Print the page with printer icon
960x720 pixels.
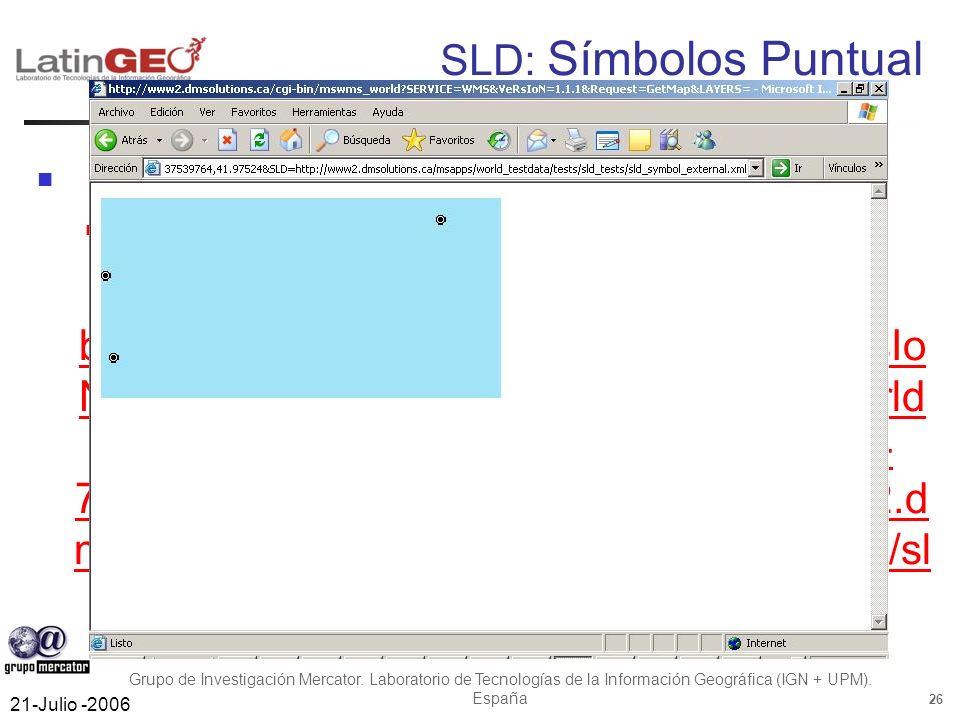[576, 140]
